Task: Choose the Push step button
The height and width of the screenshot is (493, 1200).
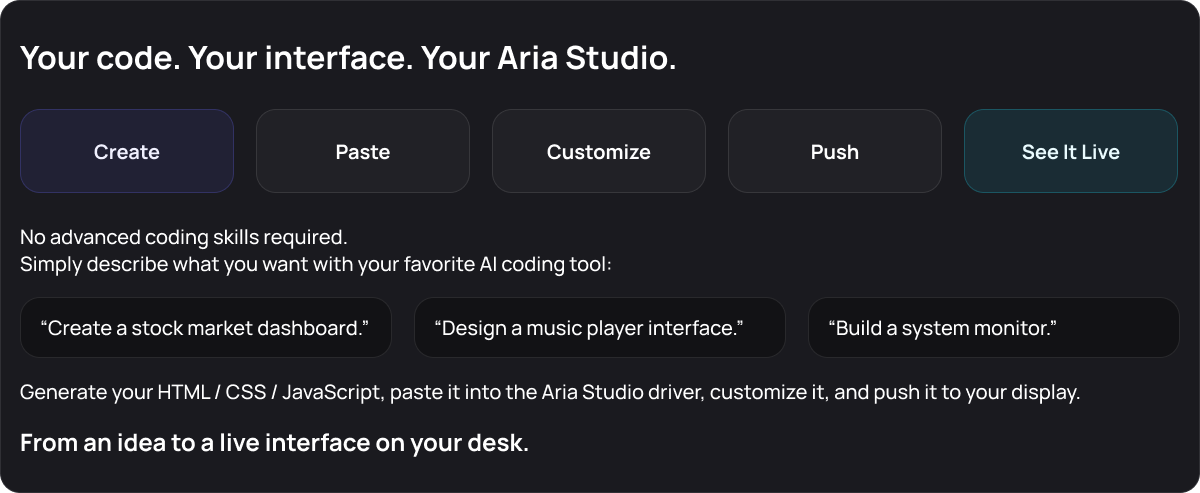Action: pyautogui.click(x=835, y=151)
